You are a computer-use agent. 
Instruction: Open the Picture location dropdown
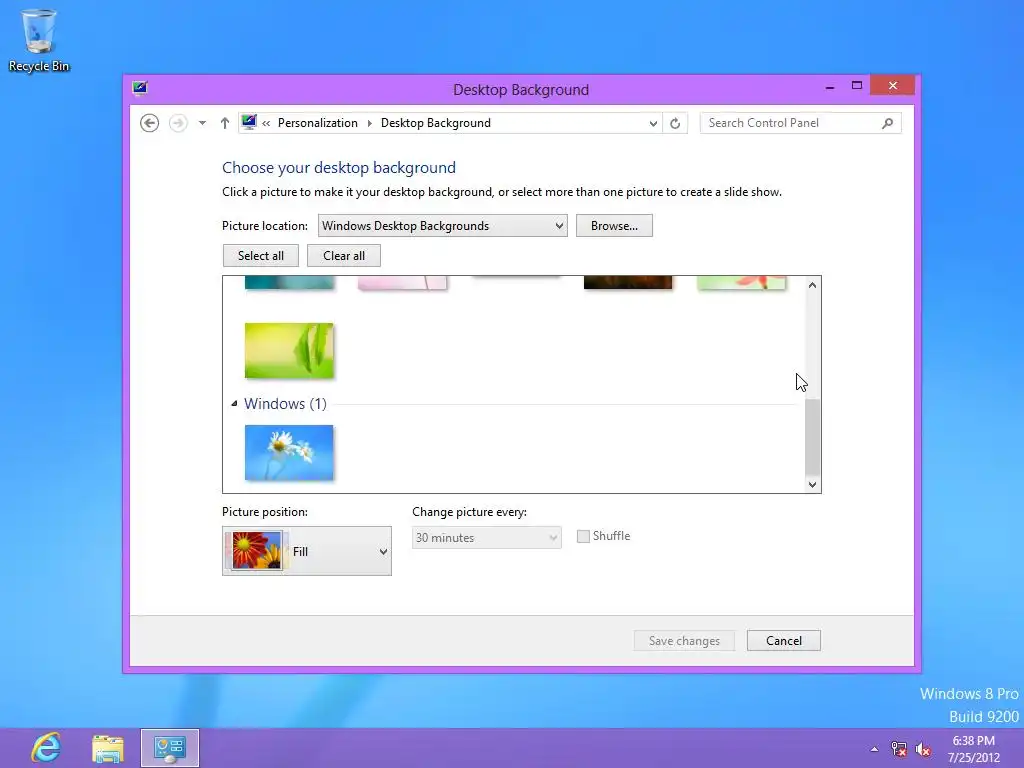coord(443,226)
